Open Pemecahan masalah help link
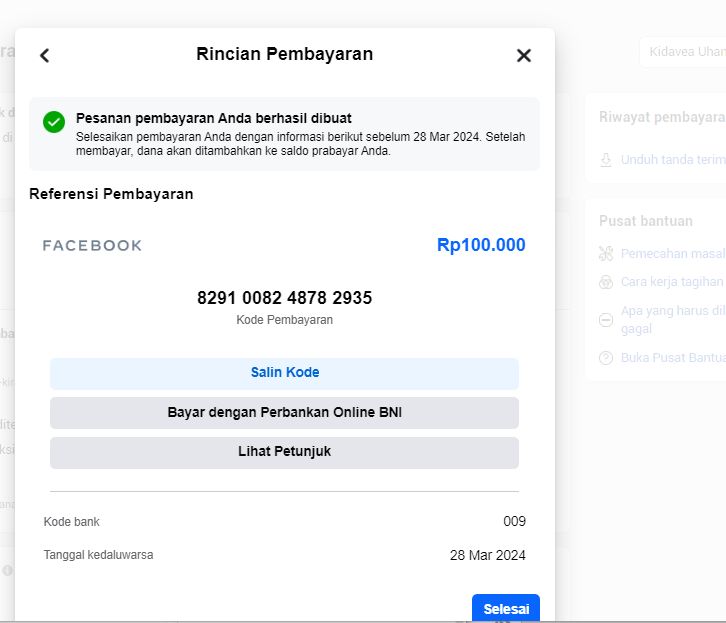Viewport: 726px width, 623px height. (673, 254)
